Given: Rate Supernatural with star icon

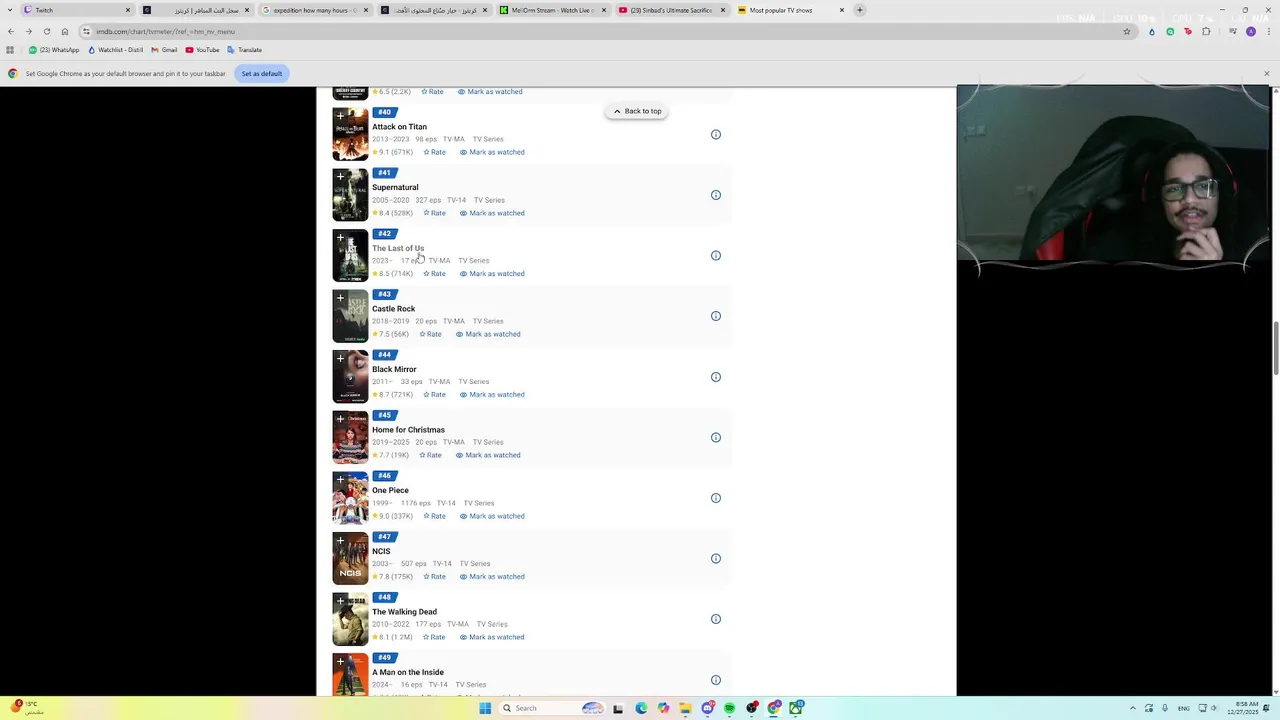Looking at the screenshot, I should coord(434,213).
